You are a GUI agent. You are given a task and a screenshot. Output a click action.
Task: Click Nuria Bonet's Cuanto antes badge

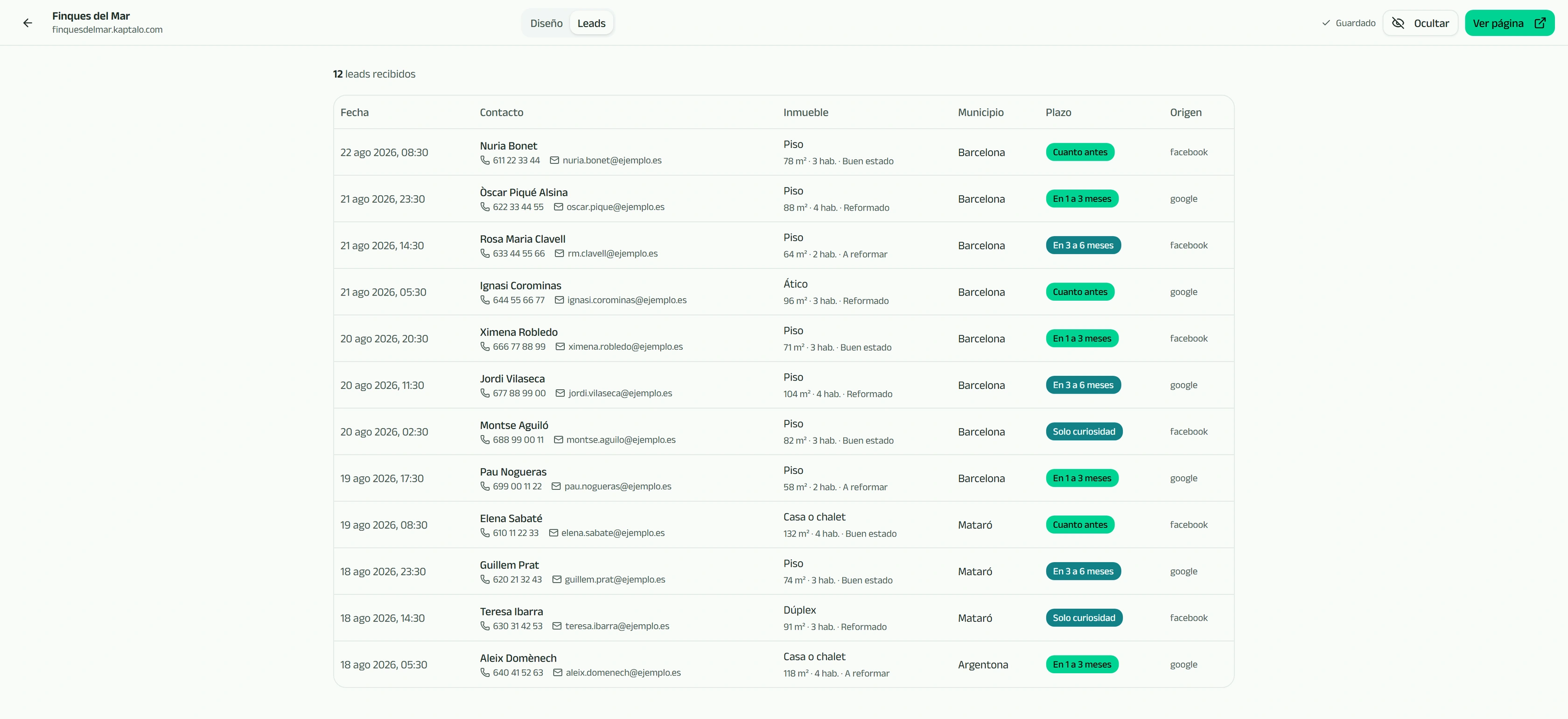1080,152
